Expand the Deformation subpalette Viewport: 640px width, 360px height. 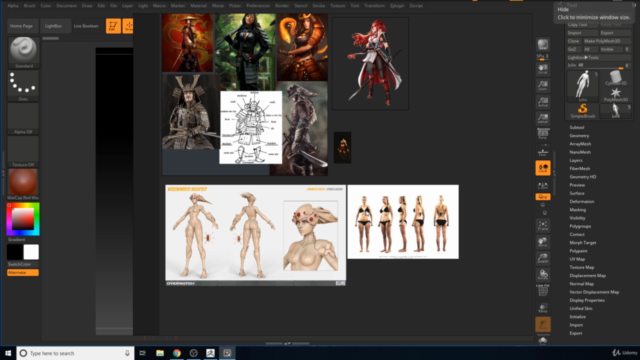[x=582, y=201]
